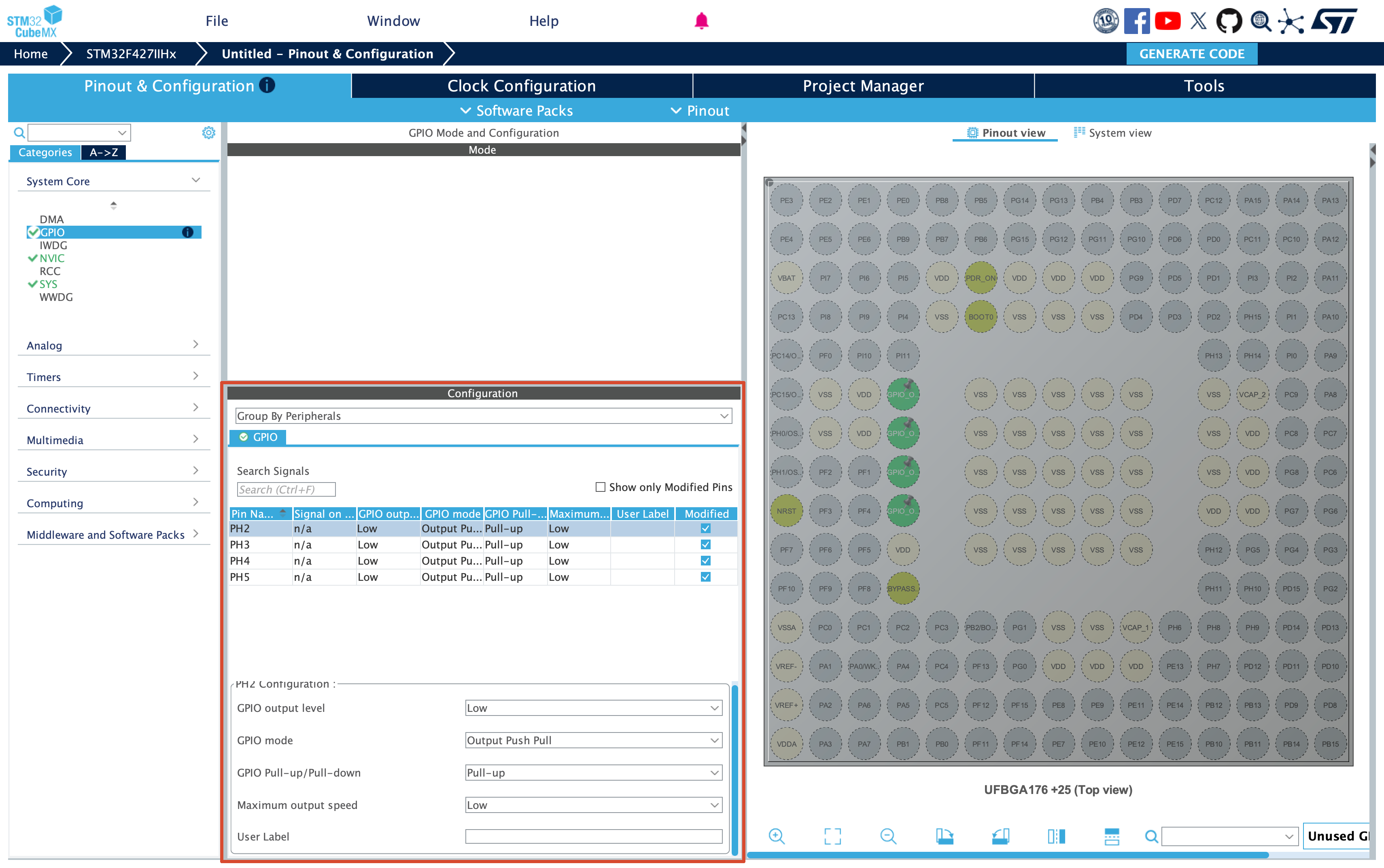Flip the chip horizontally
Viewport: 1384px width, 868px height.
(1056, 836)
